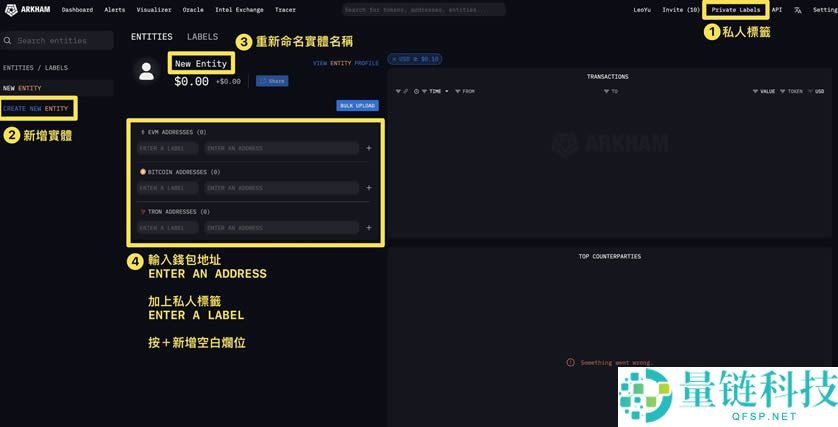Click the clock icon beside TIME column
Viewport: 838px width, 427px height.
coord(416,91)
